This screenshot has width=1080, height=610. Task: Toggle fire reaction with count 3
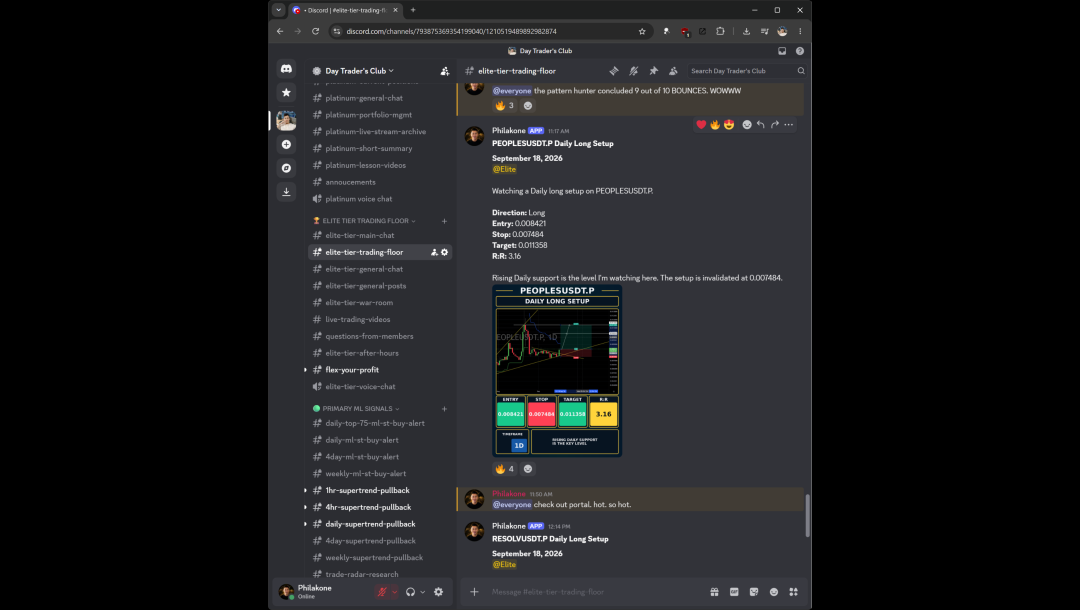click(x=505, y=105)
